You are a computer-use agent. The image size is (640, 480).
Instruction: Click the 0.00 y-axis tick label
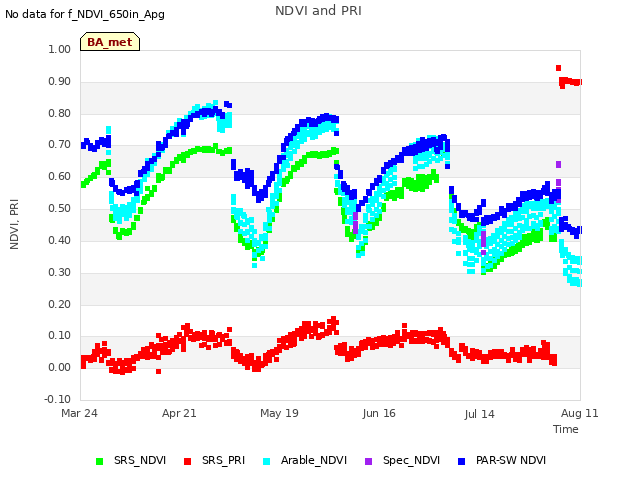click(60, 368)
